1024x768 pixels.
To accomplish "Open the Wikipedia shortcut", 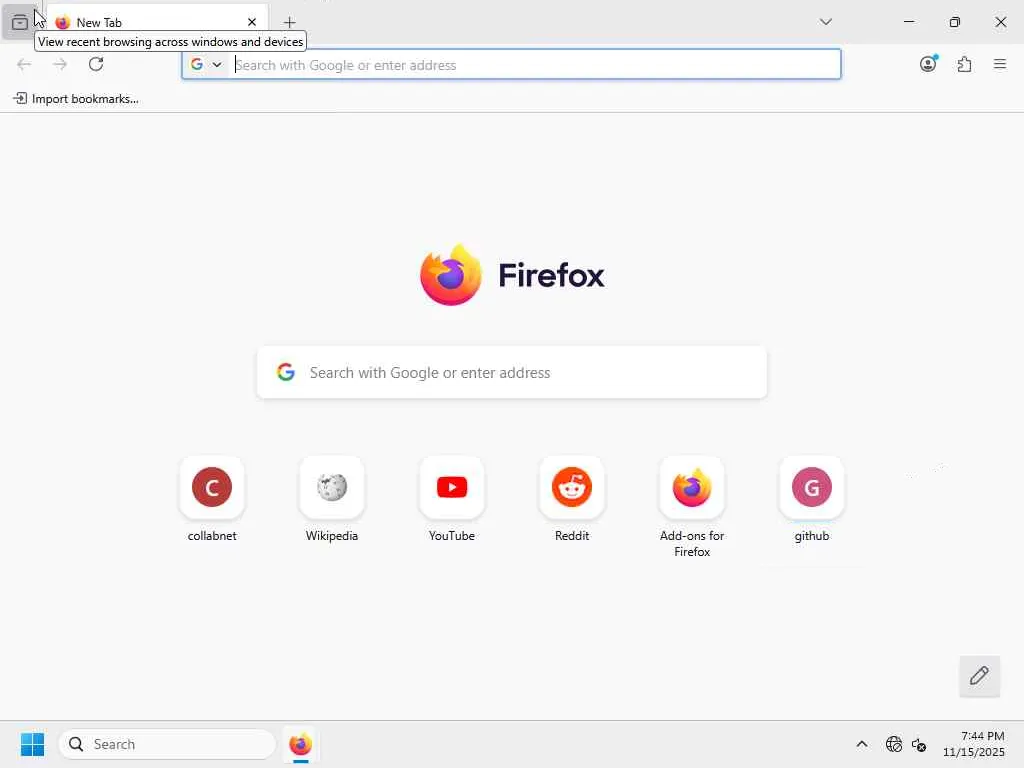I will [x=332, y=500].
